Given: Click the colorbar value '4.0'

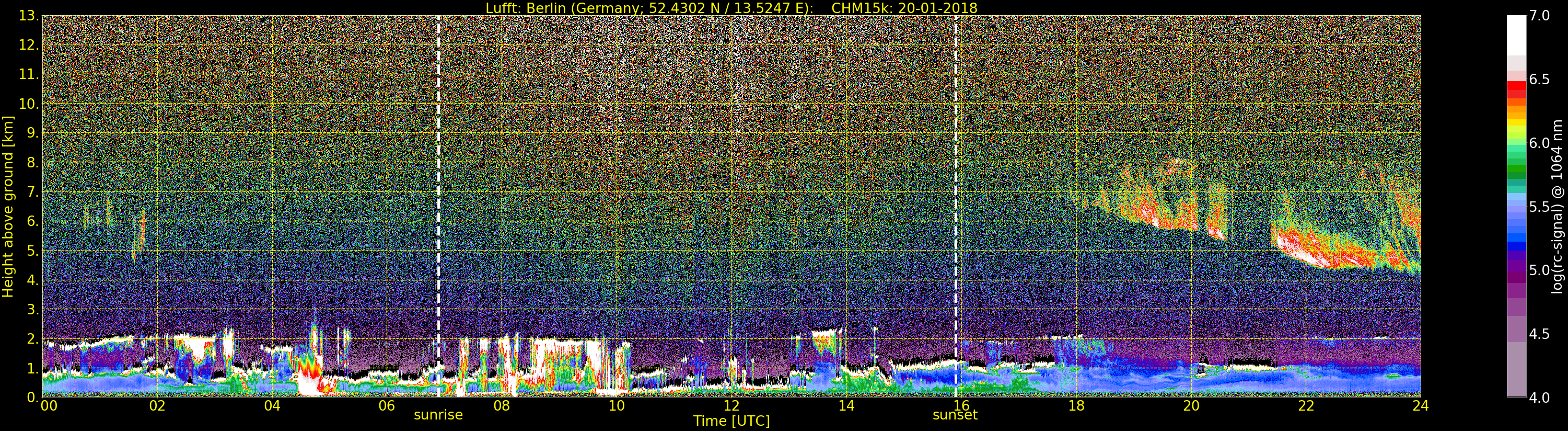Looking at the screenshot, I should pyautogui.click(x=1539, y=398).
